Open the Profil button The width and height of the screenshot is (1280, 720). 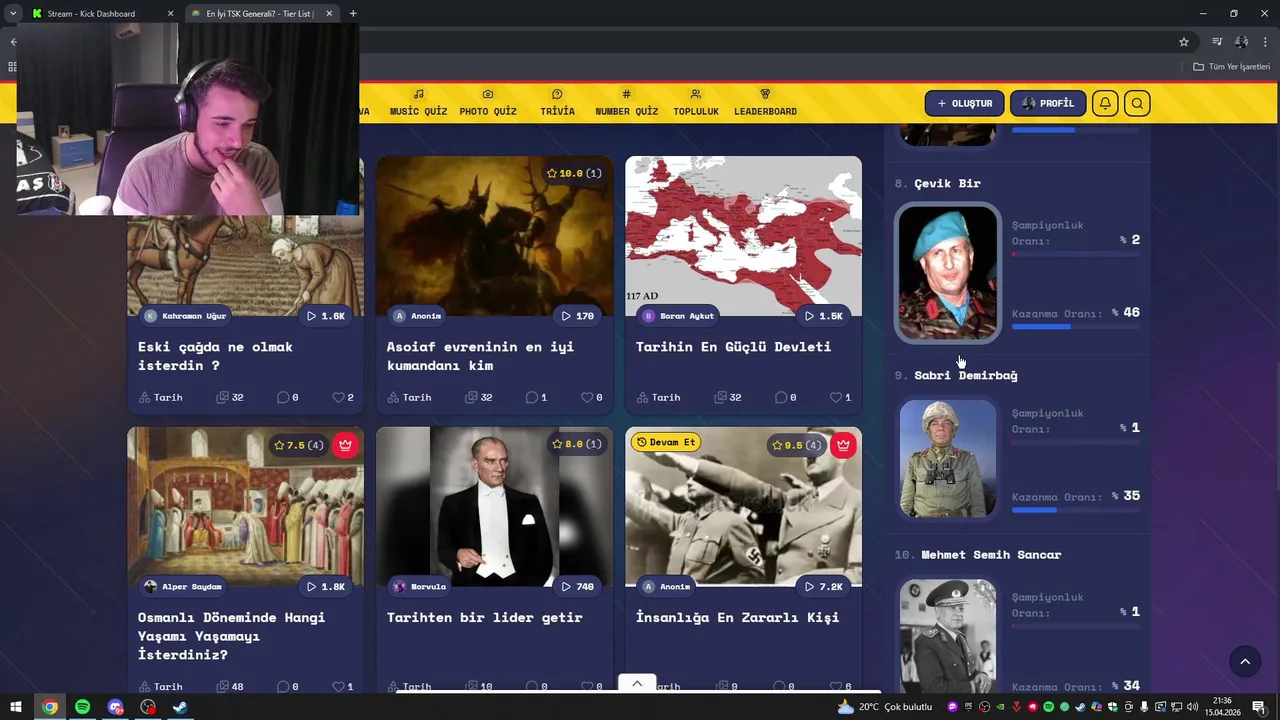click(1048, 103)
